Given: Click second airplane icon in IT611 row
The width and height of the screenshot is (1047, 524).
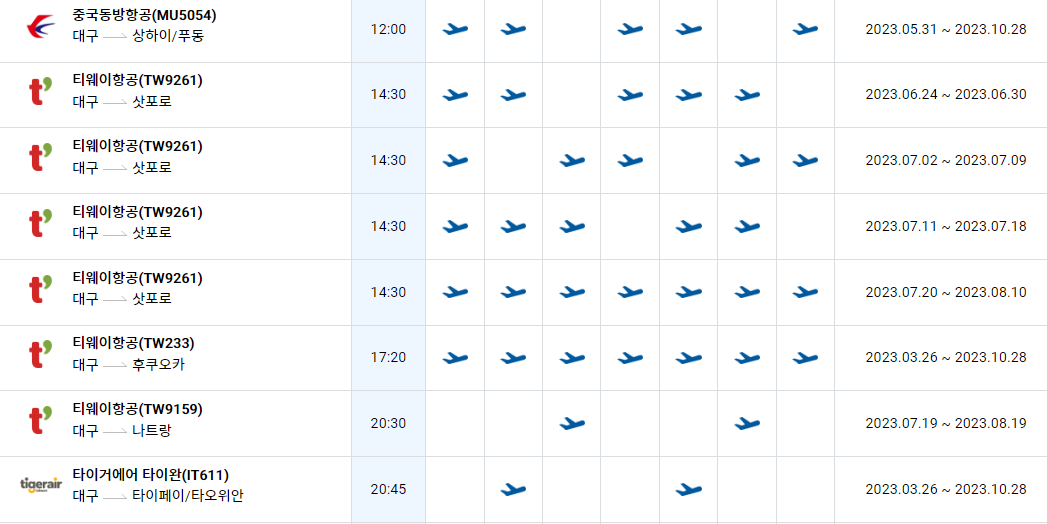Looking at the screenshot, I should coord(688,489).
